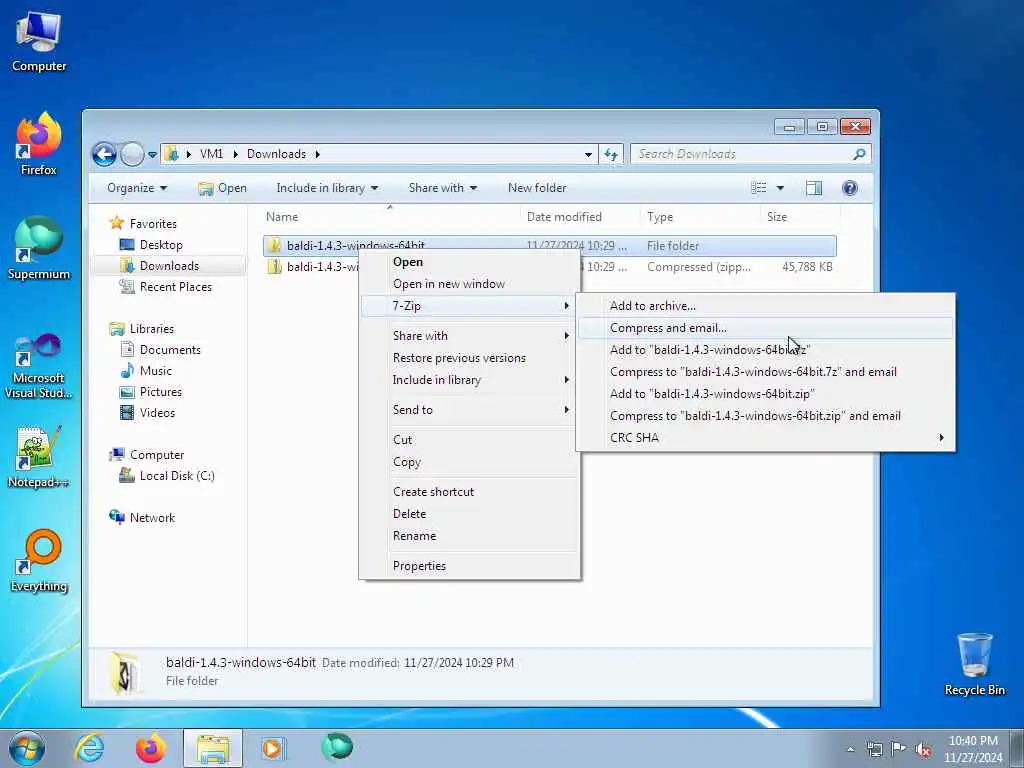Select Restore previous versions
Screen dimensions: 1024x768
(x=470, y=358)
